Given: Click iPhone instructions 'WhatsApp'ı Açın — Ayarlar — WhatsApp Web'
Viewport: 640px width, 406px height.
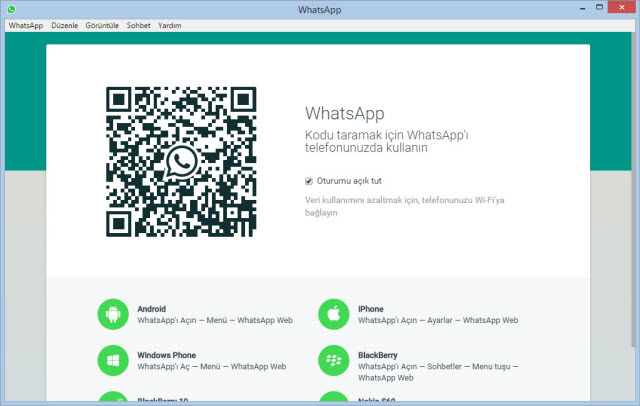Looking at the screenshot, I should (438, 320).
